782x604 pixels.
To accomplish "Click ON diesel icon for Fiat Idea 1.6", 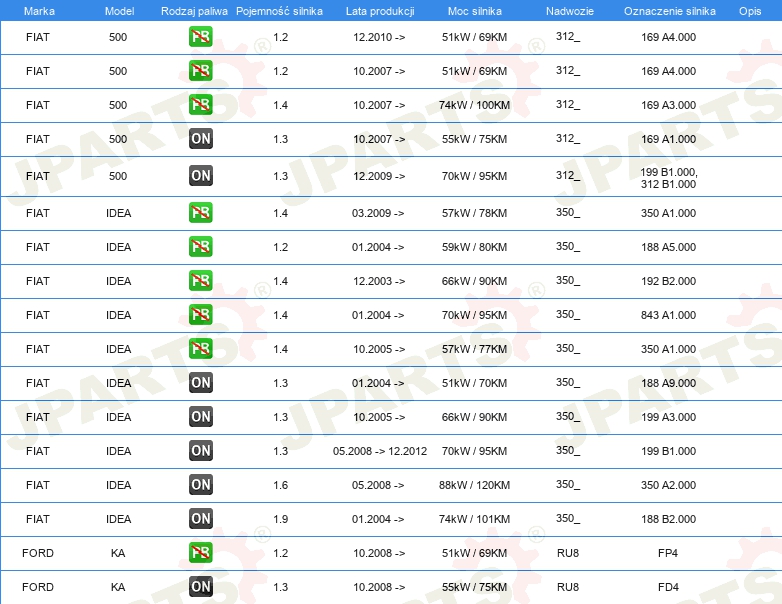I will point(200,484).
